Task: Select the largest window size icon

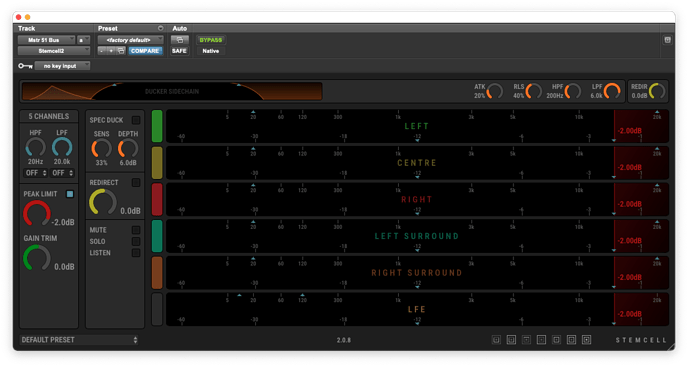Action: [x=586, y=340]
